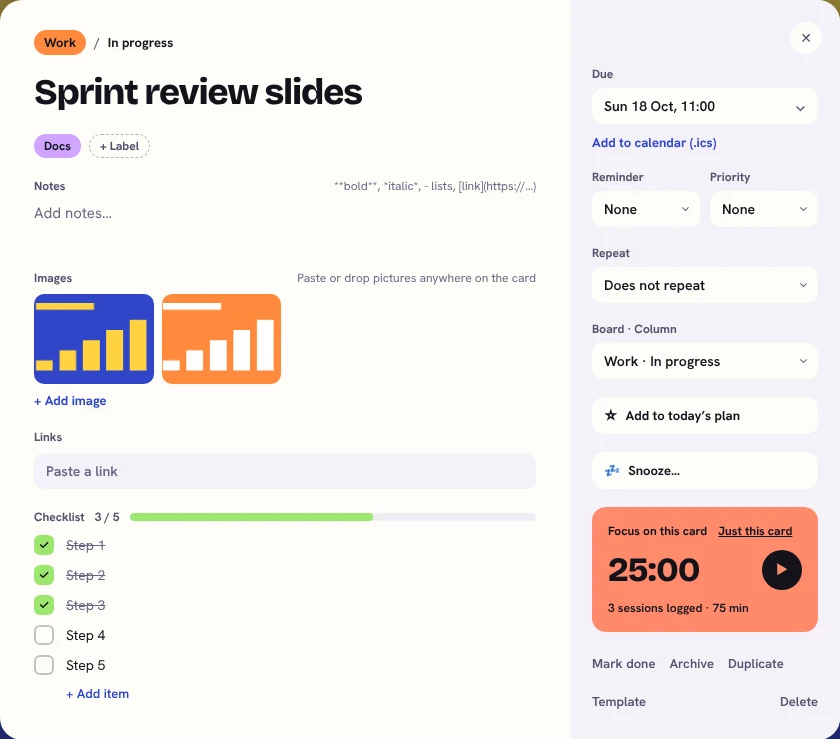Start the 25:00 focus timer play button
This screenshot has height=739, width=840.
pos(781,570)
